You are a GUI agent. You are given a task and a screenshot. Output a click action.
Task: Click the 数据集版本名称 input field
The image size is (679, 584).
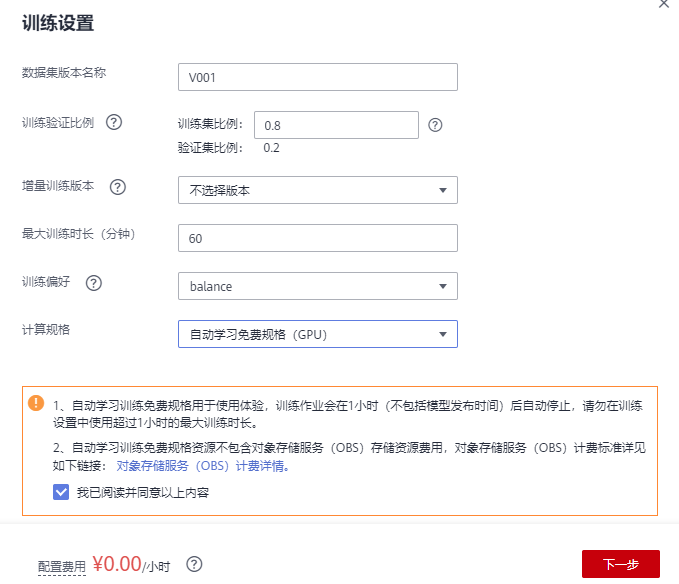317,77
